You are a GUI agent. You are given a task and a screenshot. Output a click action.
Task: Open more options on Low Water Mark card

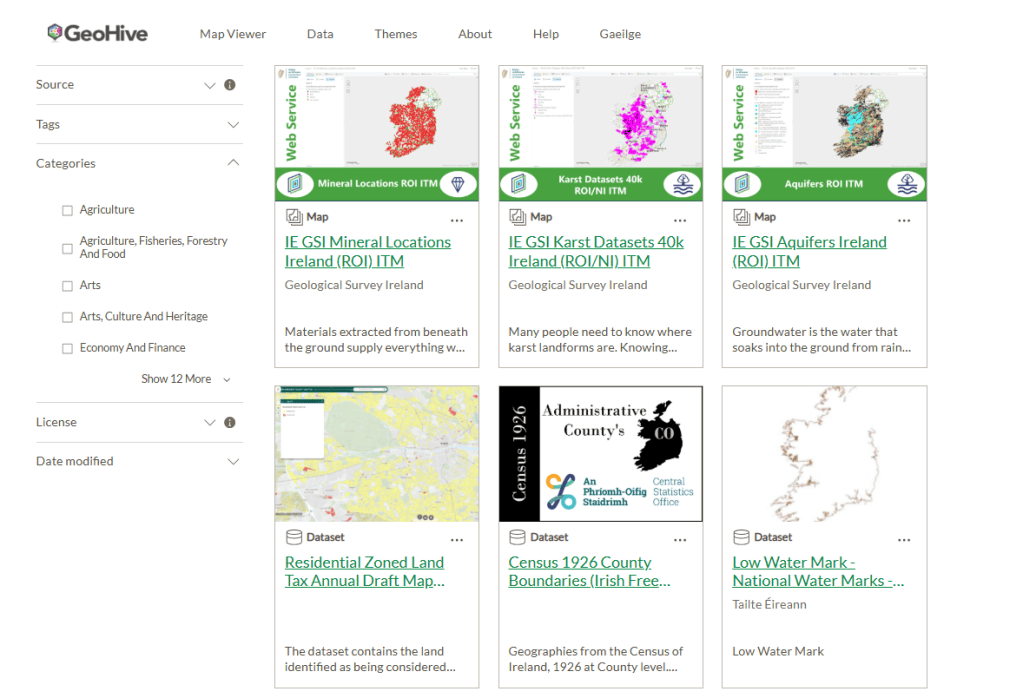[904, 540]
